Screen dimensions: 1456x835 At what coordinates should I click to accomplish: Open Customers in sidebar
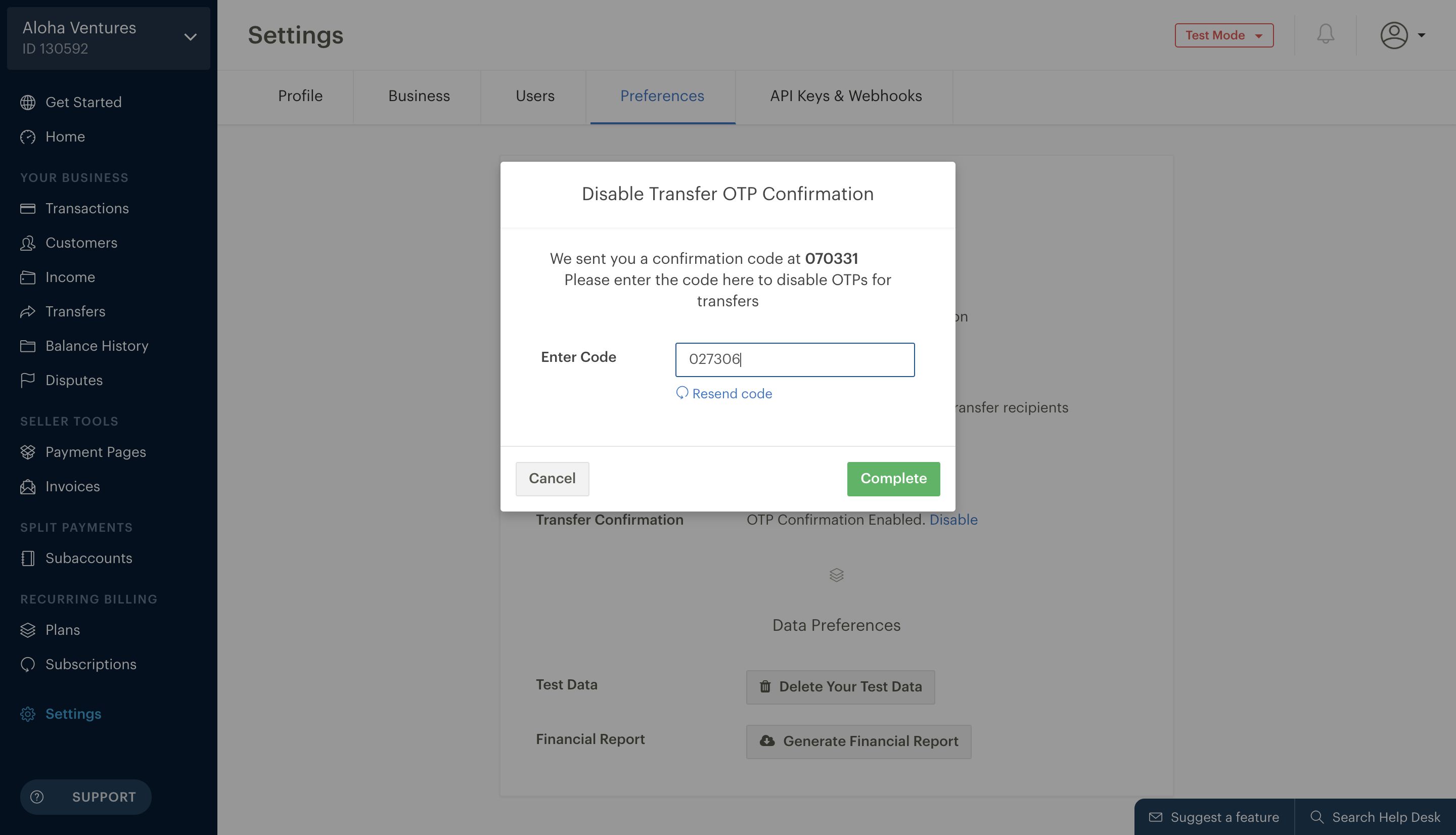tap(81, 243)
